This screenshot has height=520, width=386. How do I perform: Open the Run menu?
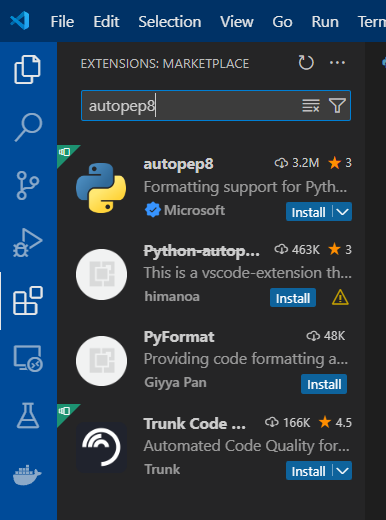(x=325, y=22)
